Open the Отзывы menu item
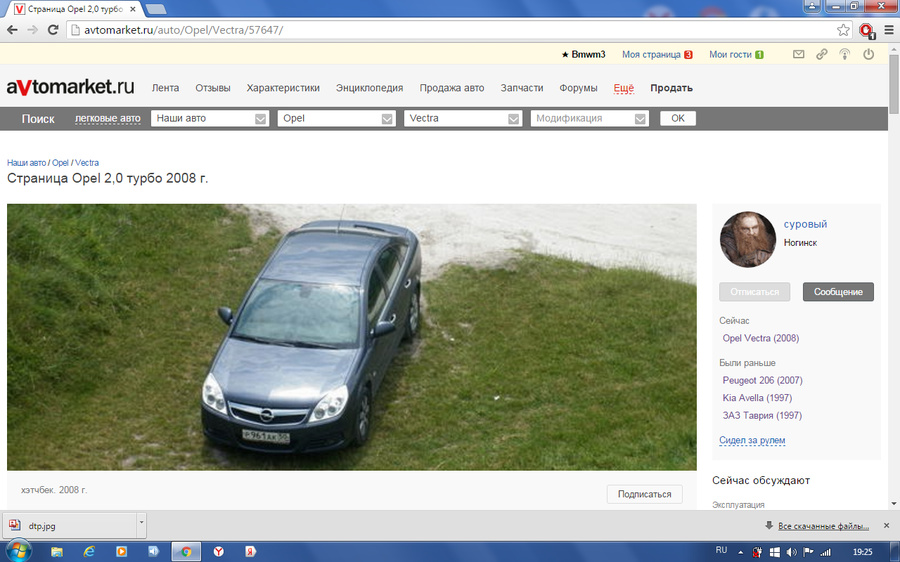Screen dimensions: 900x562 coord(212,88)
